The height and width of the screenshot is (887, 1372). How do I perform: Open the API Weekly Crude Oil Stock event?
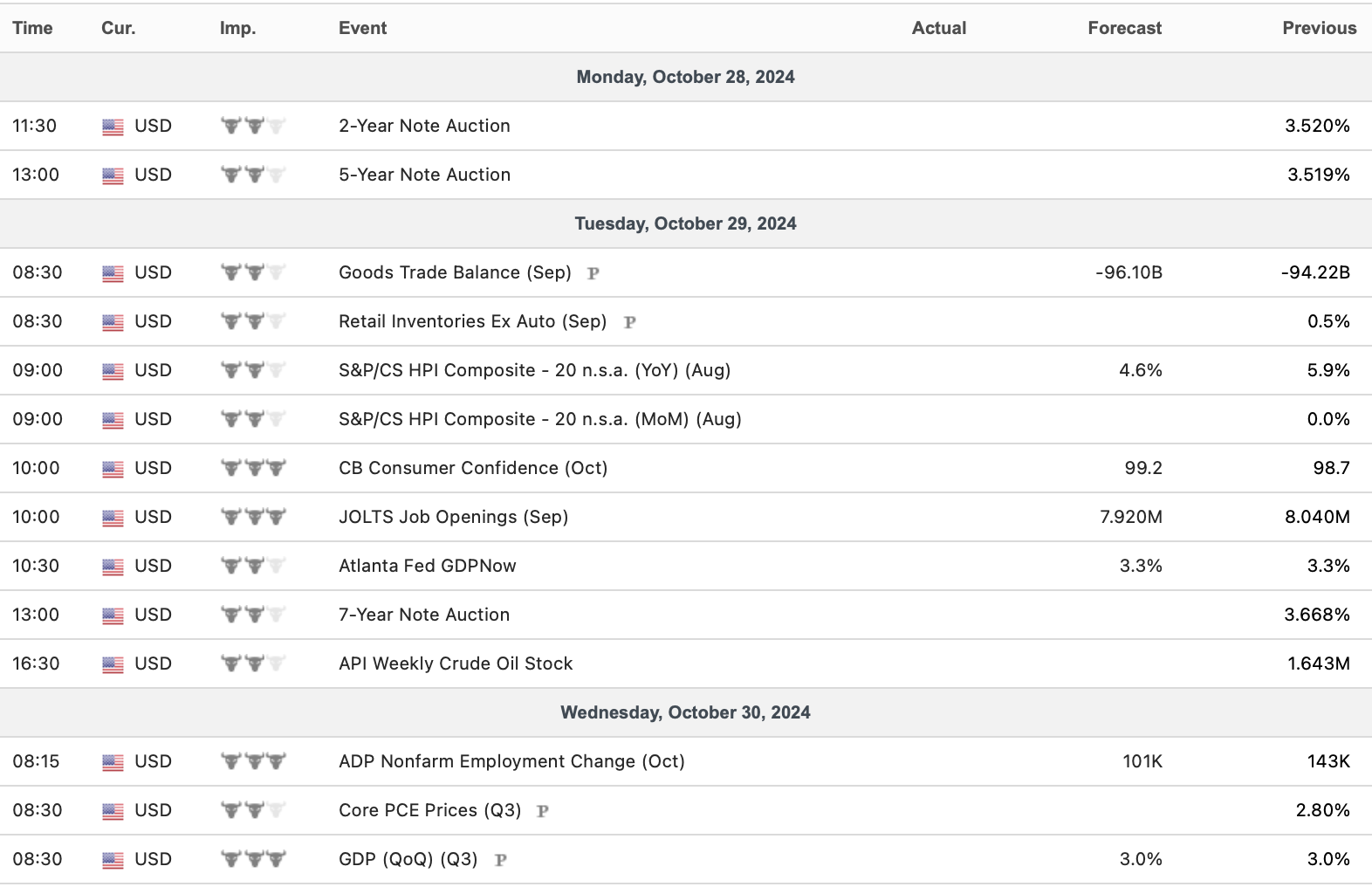(x=456, y=664)
